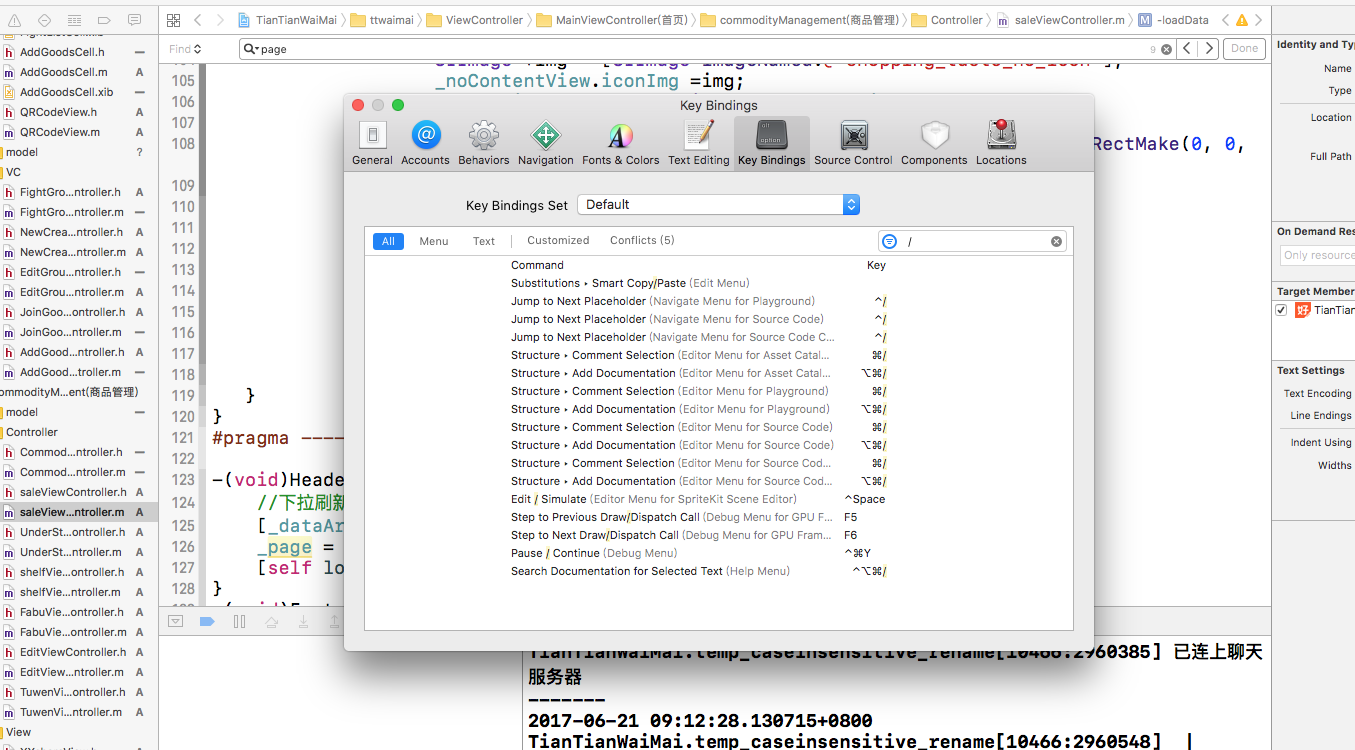The width and height of the screenshot is (1355, 750).
Task: Select the Conflicts (5) filter tab
Action: tap(642, 241)
